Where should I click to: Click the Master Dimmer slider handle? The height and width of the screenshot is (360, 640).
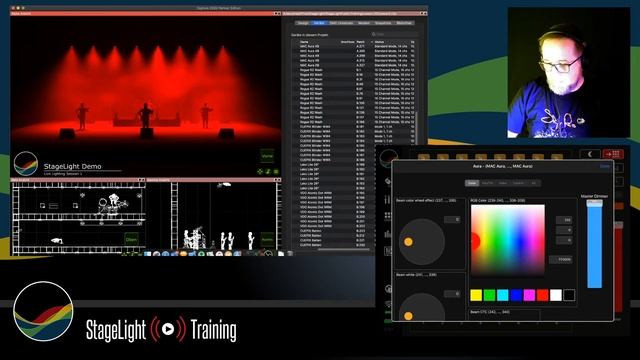coord(594,203)
